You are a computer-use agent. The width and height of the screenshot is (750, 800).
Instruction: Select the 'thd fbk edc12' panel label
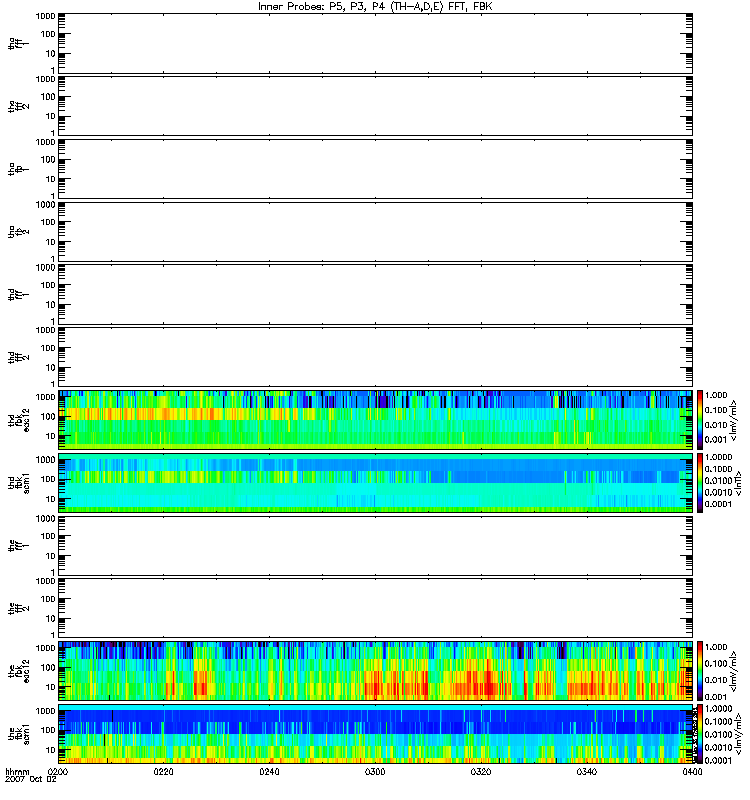point(19,420)
